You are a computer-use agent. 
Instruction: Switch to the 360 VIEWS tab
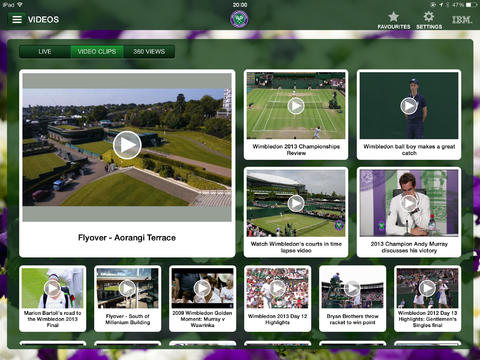[x=149, y=52]
